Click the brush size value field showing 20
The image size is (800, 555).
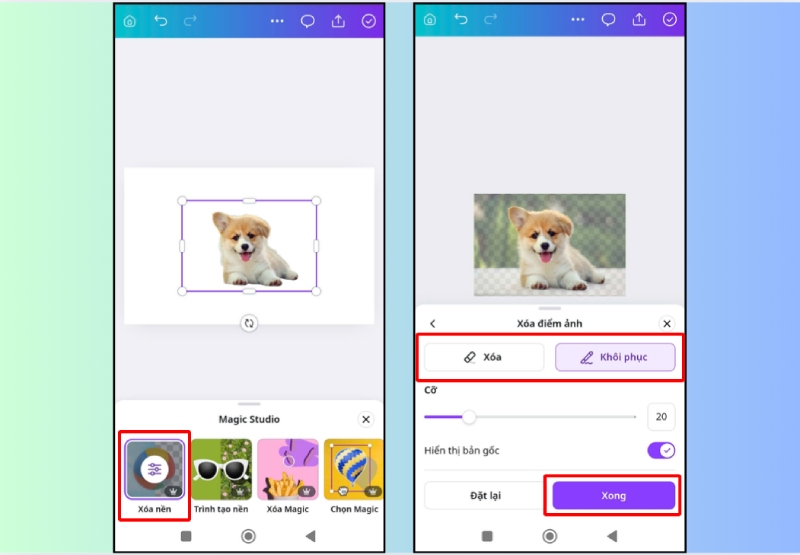(661, 417)
